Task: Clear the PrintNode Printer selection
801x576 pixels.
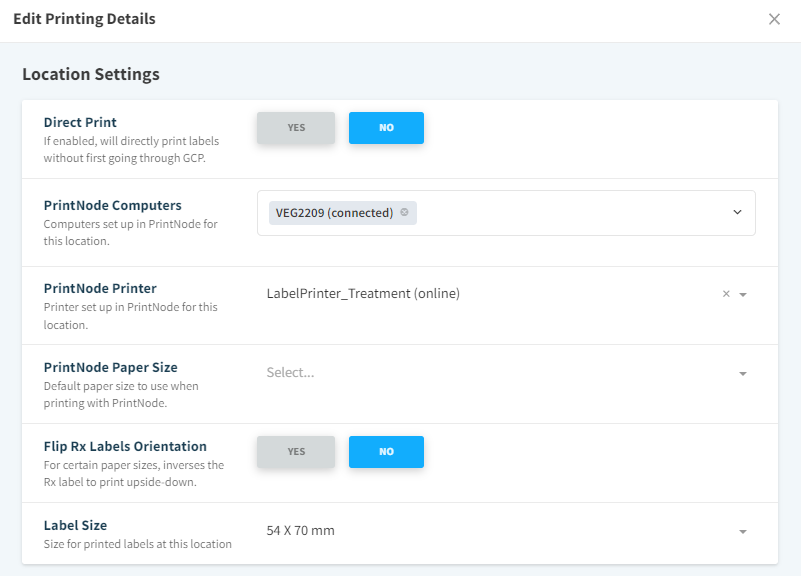Action: coord(726,294)
